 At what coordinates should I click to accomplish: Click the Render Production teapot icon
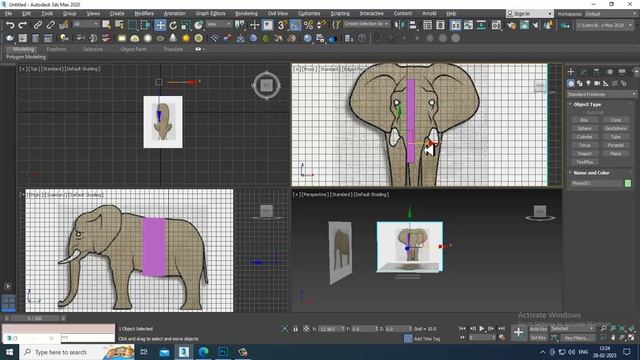[x=535, y=25]
